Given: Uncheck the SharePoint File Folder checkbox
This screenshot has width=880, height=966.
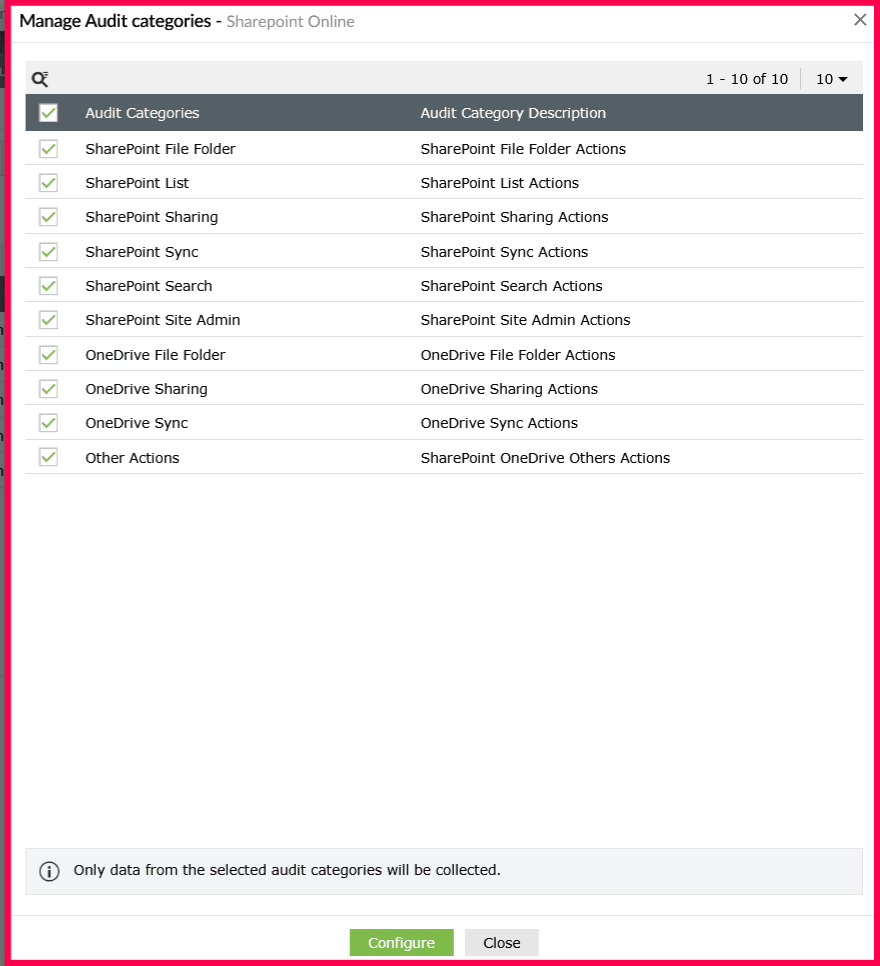Looking at the screenshot, I should pos(48,149).
